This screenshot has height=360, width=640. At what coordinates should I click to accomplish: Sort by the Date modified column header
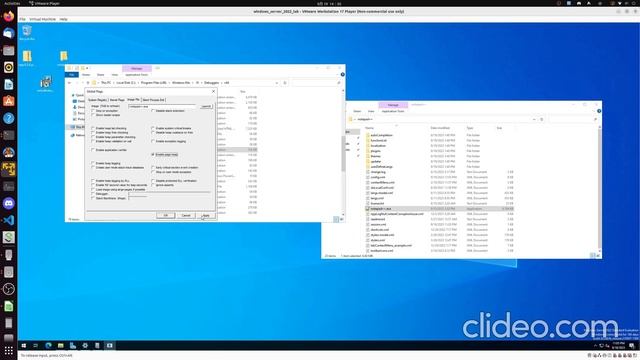tap(440, 128)
